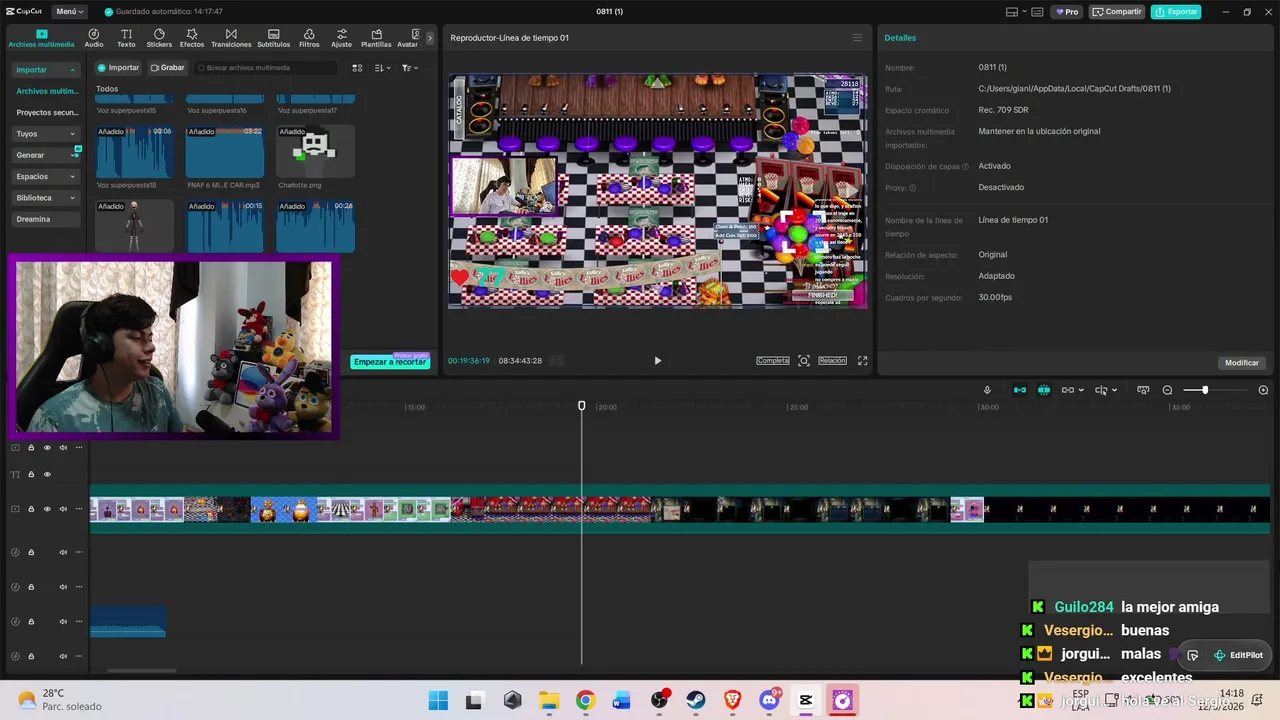Click the Grabar button

click(167, 68)
